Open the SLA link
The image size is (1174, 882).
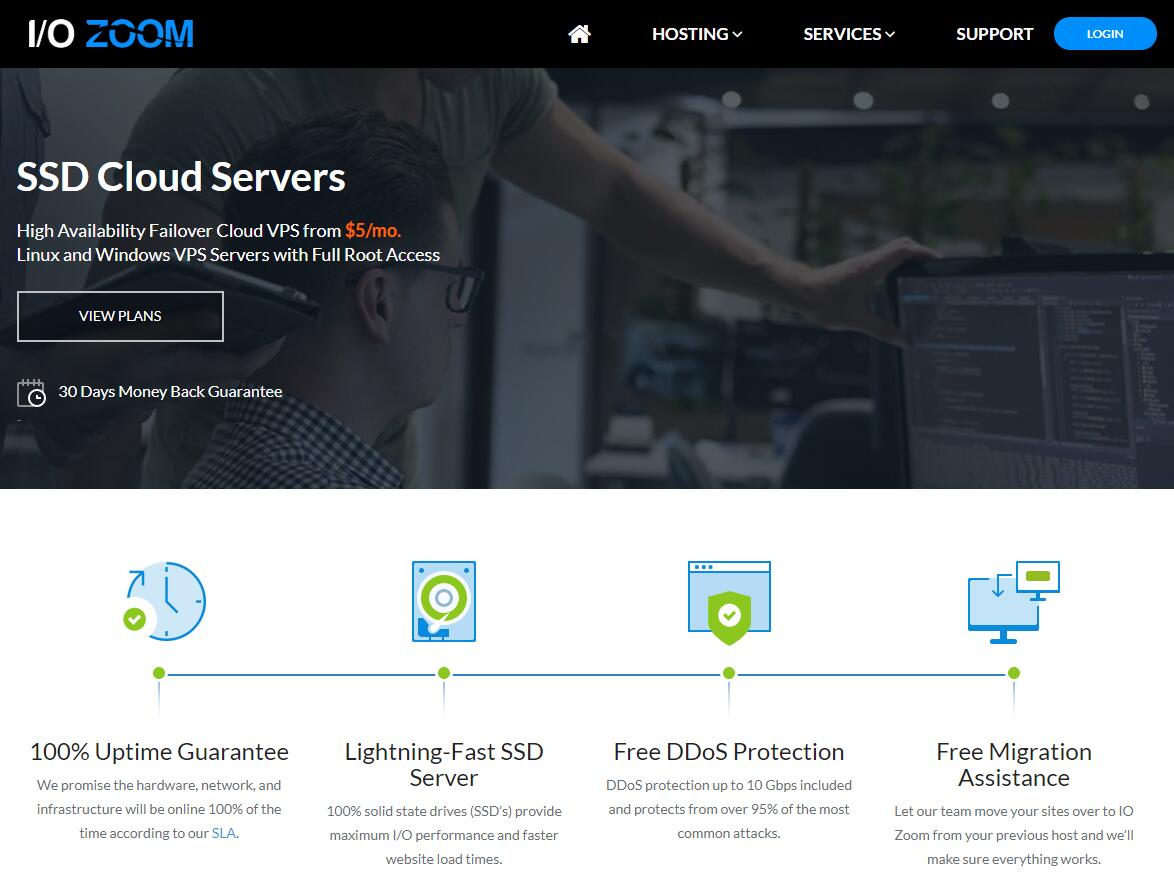pos(224,833)
